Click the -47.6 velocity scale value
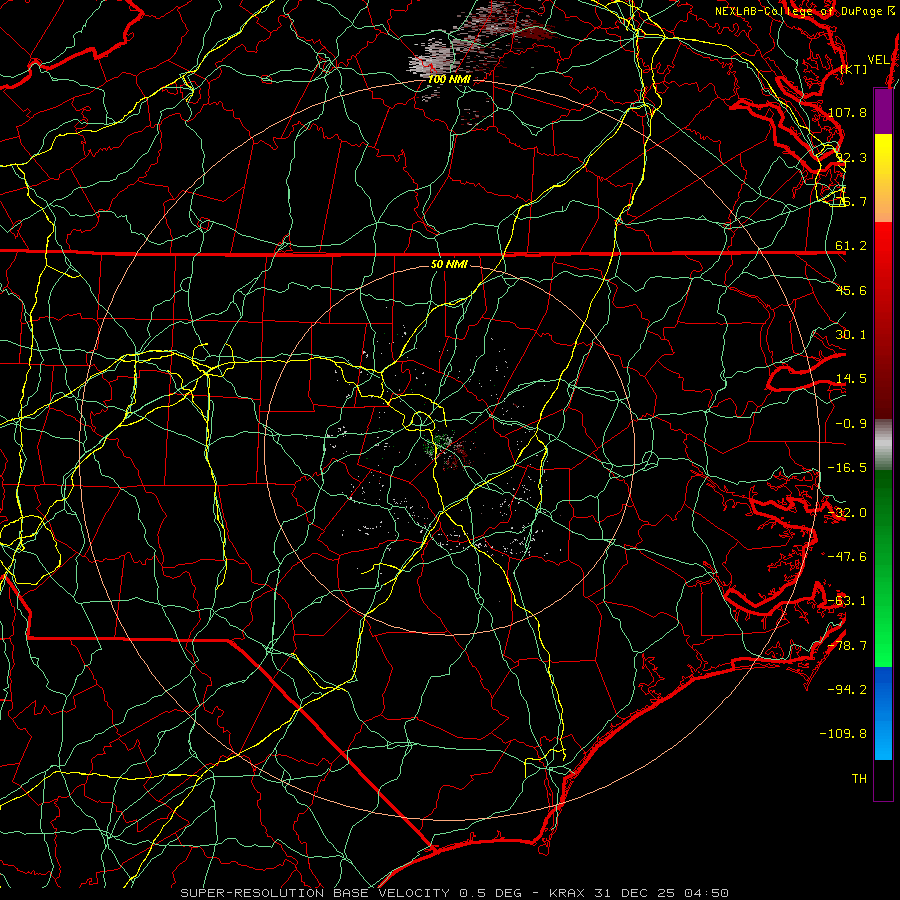 pyautogui.click(x=847, y=557)
